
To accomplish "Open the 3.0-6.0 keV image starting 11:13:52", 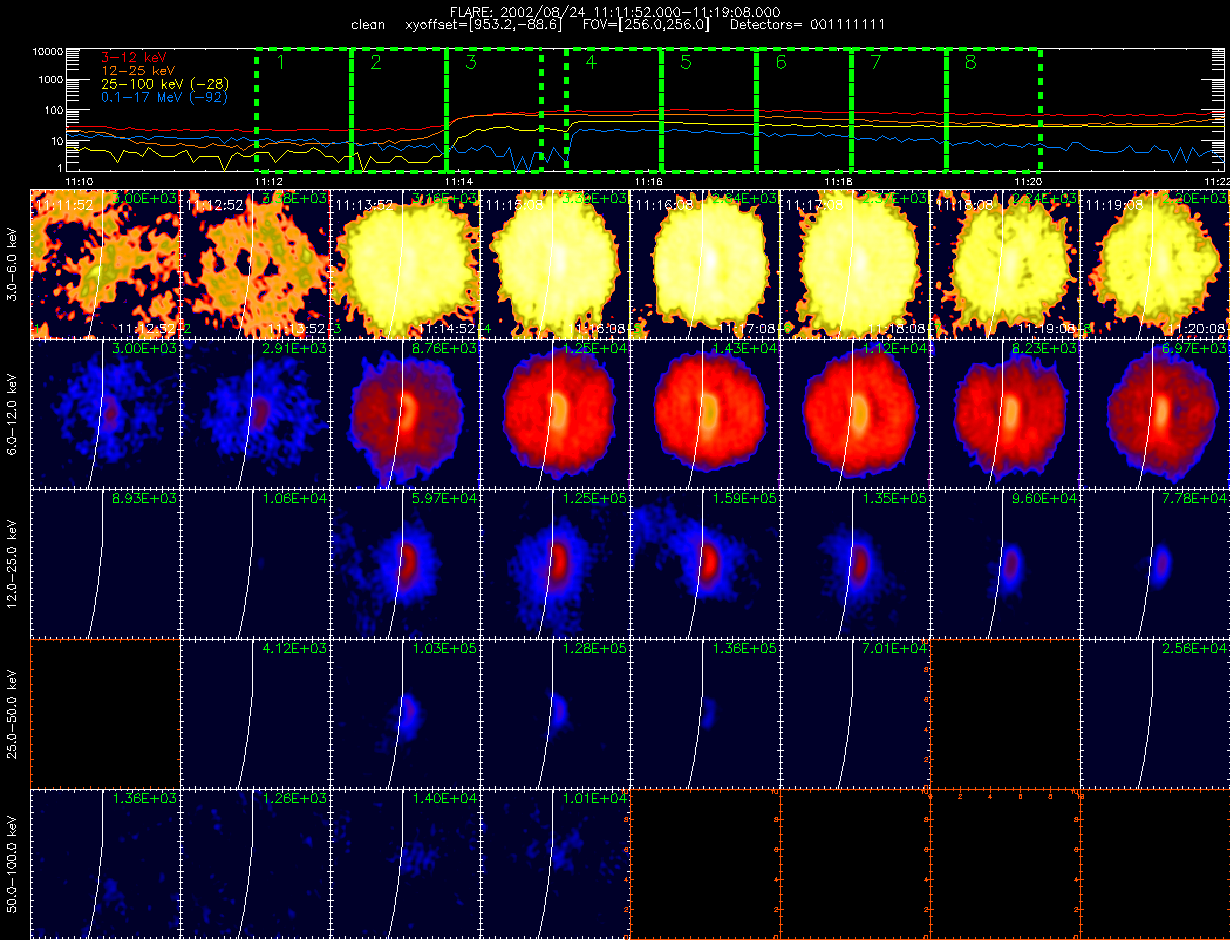I will pos(406,263).
